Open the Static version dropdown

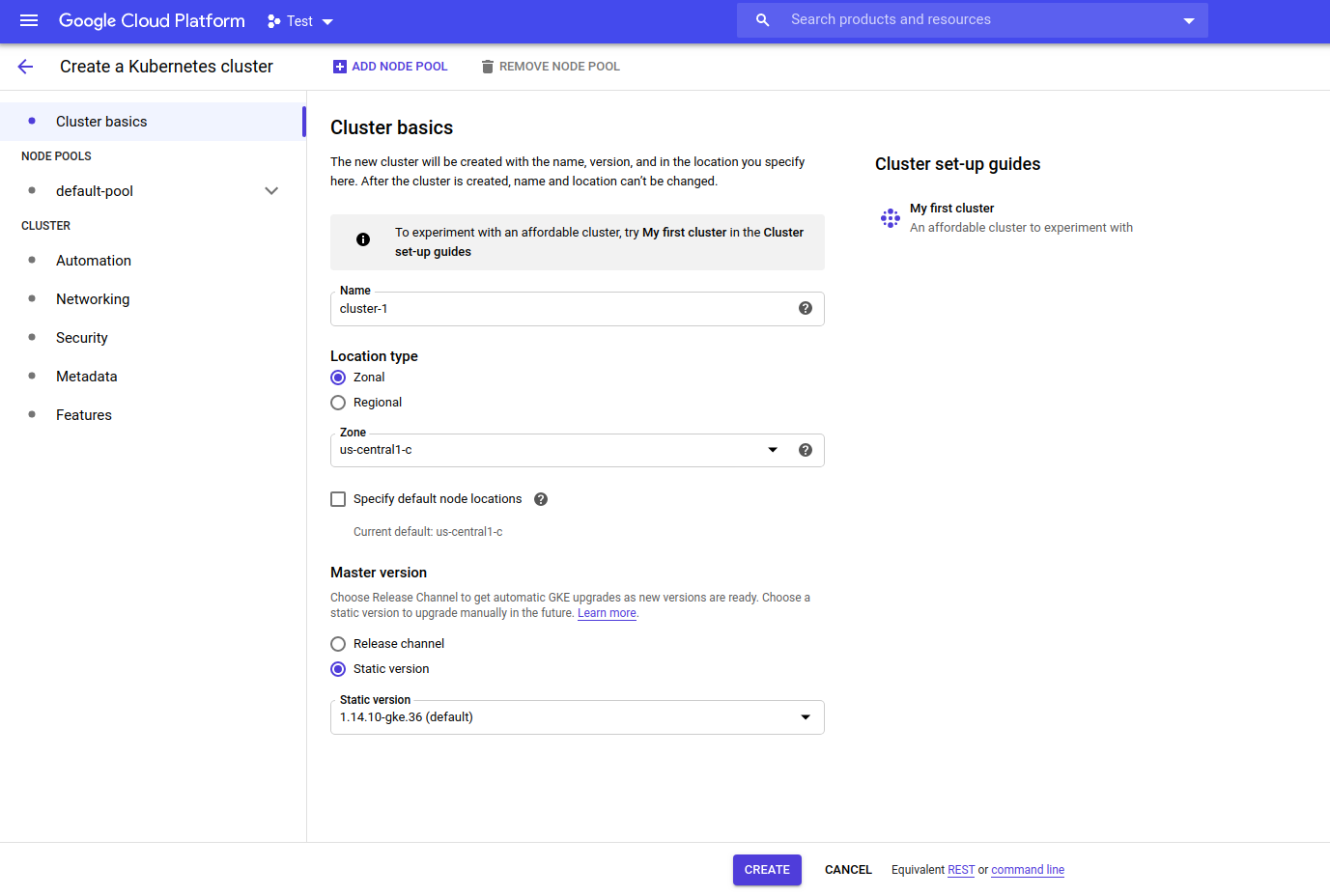[x=805, y=716]
